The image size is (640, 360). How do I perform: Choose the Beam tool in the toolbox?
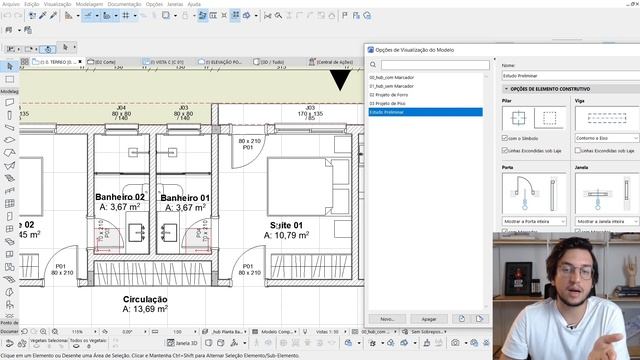tap(9, 127)
